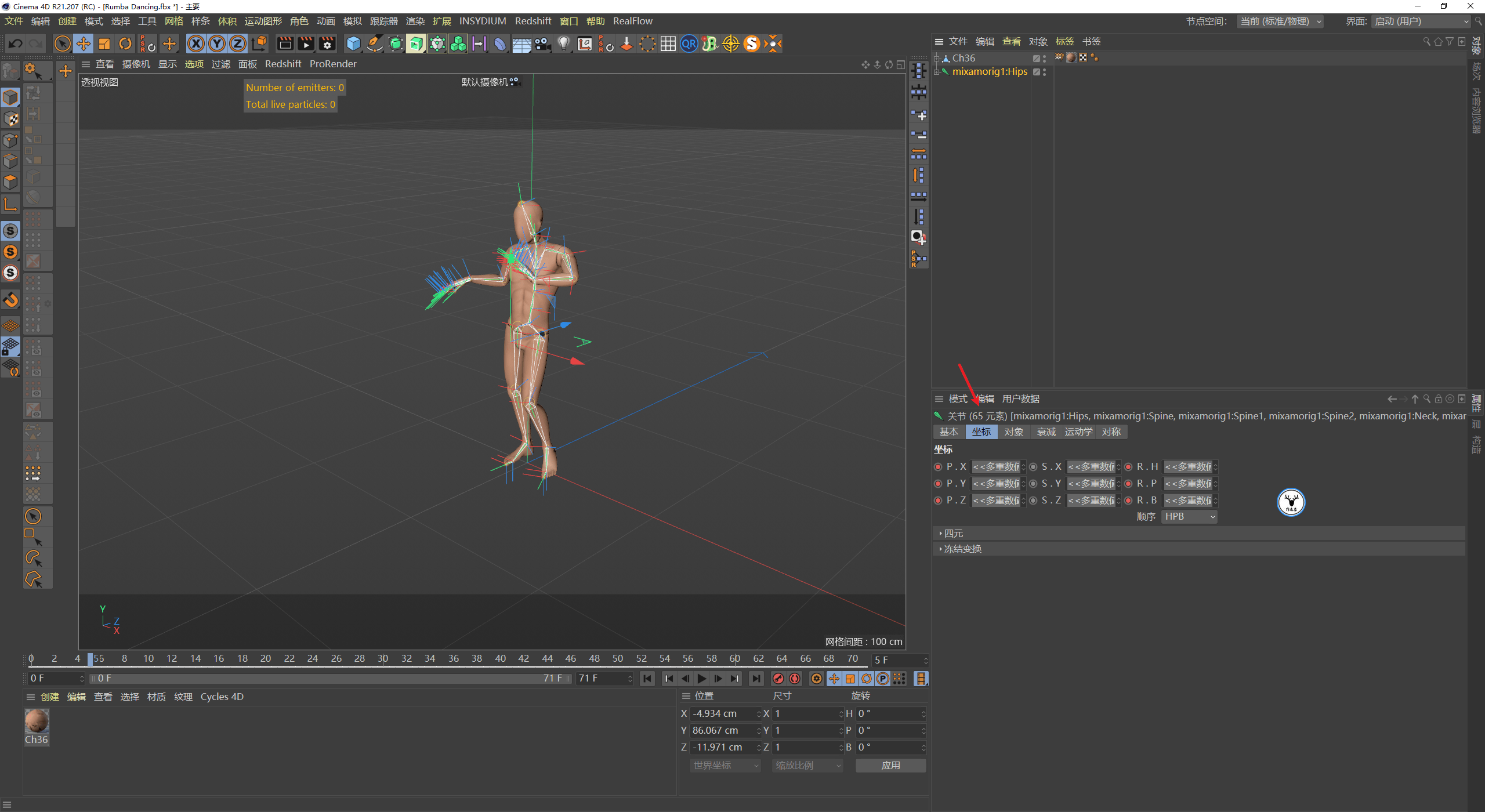Click ProRender in the viewport menu
1485x812 pixels.
coord(333,64)
